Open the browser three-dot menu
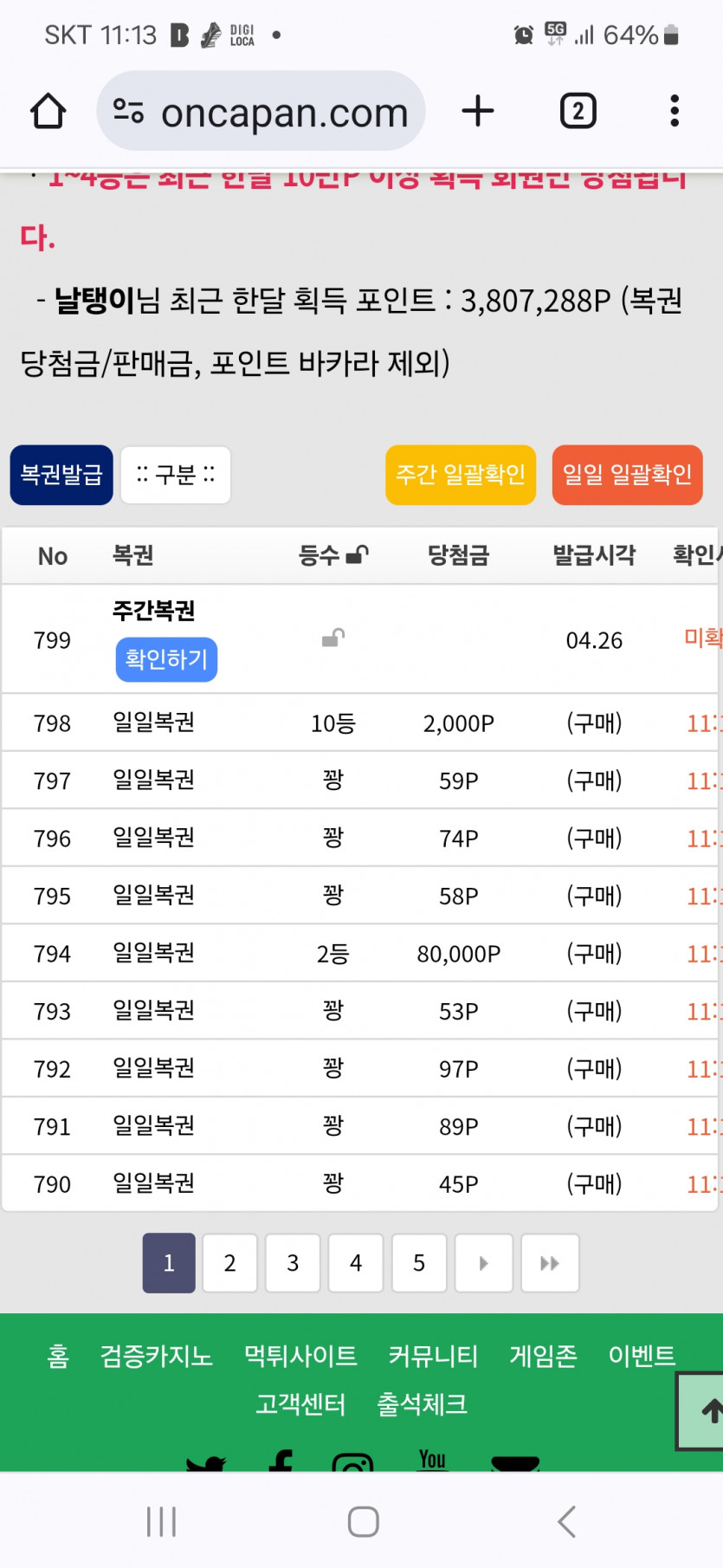Image resolution: width=723 pixels, height=1568 pixels. click(674, 112)
